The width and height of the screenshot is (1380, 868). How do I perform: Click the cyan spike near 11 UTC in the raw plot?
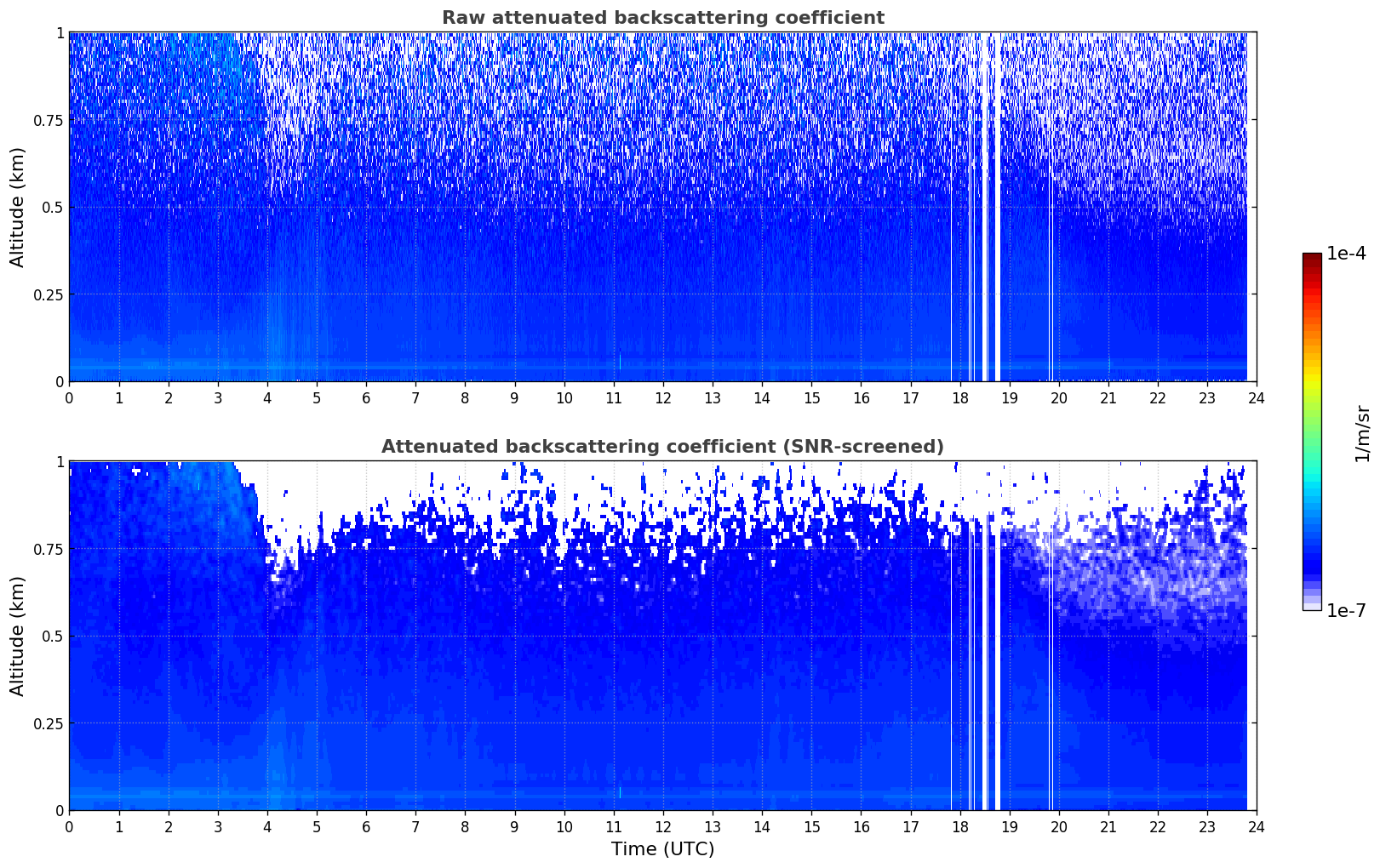click(620, 361)
